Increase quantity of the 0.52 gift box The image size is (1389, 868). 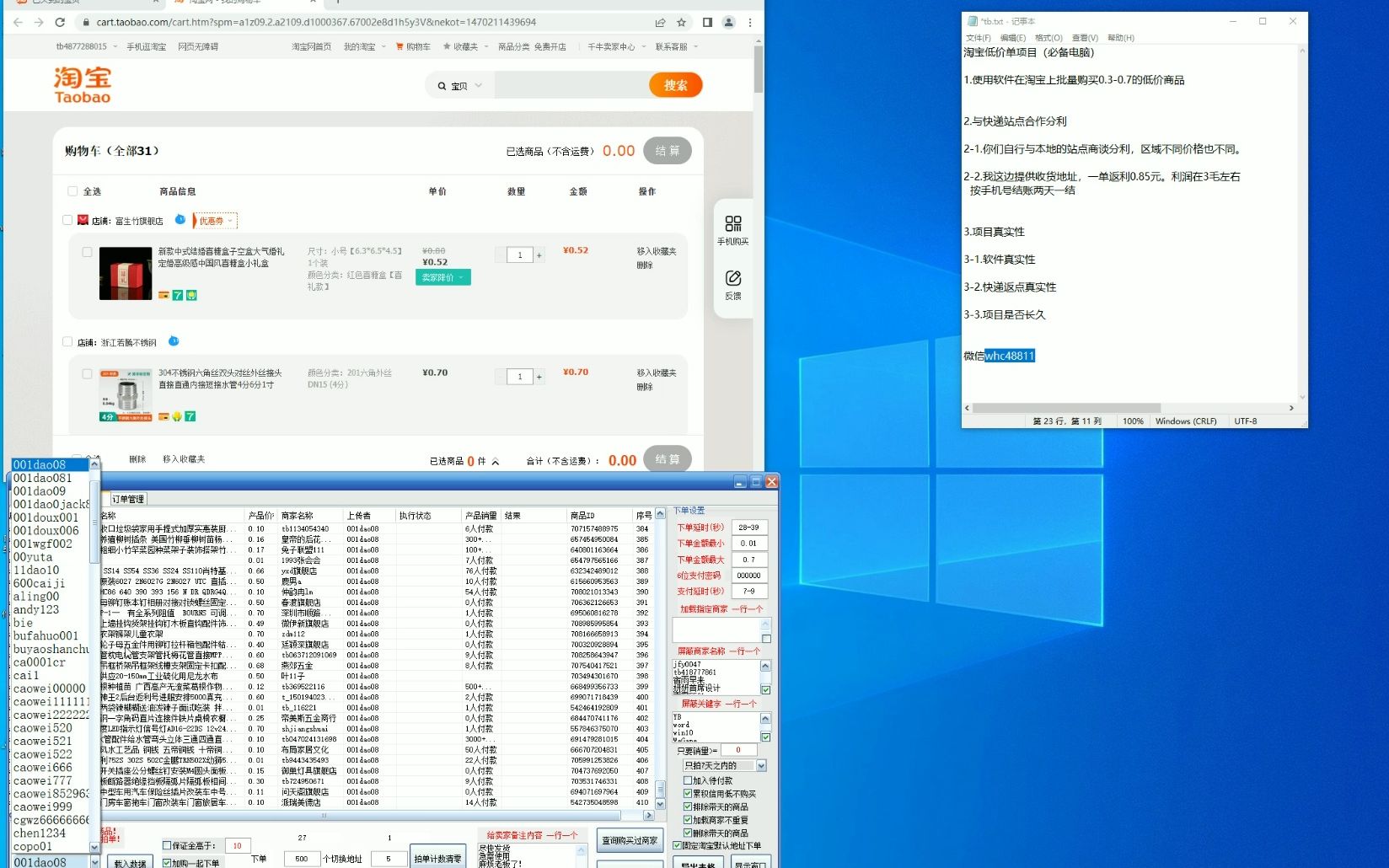pos(539,255)
